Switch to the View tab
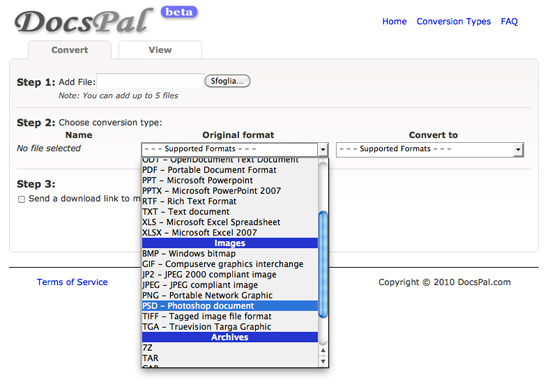The height and width of the screenshot is (389, 550). click(160, 50)
